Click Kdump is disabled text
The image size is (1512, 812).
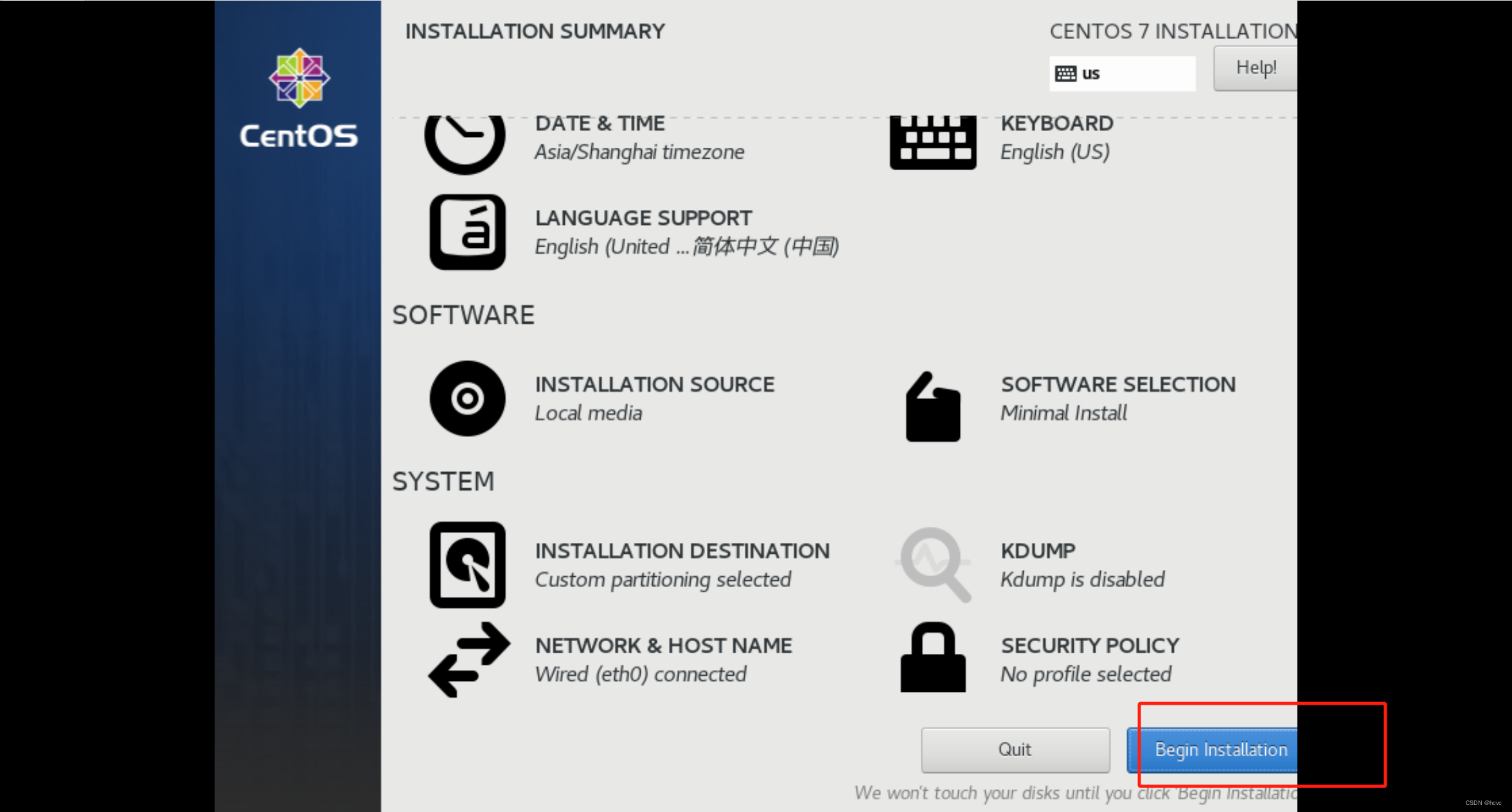click(x=1082, y=580)
